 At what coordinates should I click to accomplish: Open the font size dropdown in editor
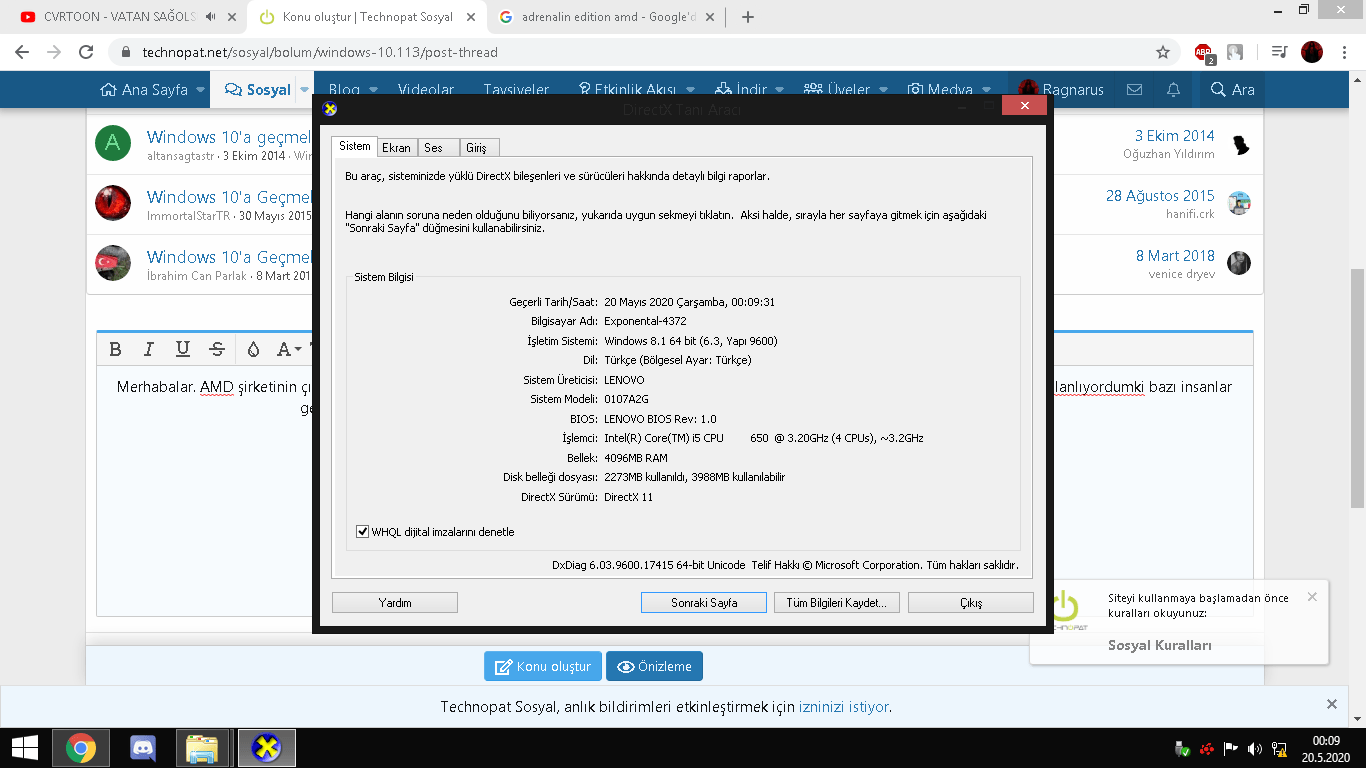click(x=287, y=349)
